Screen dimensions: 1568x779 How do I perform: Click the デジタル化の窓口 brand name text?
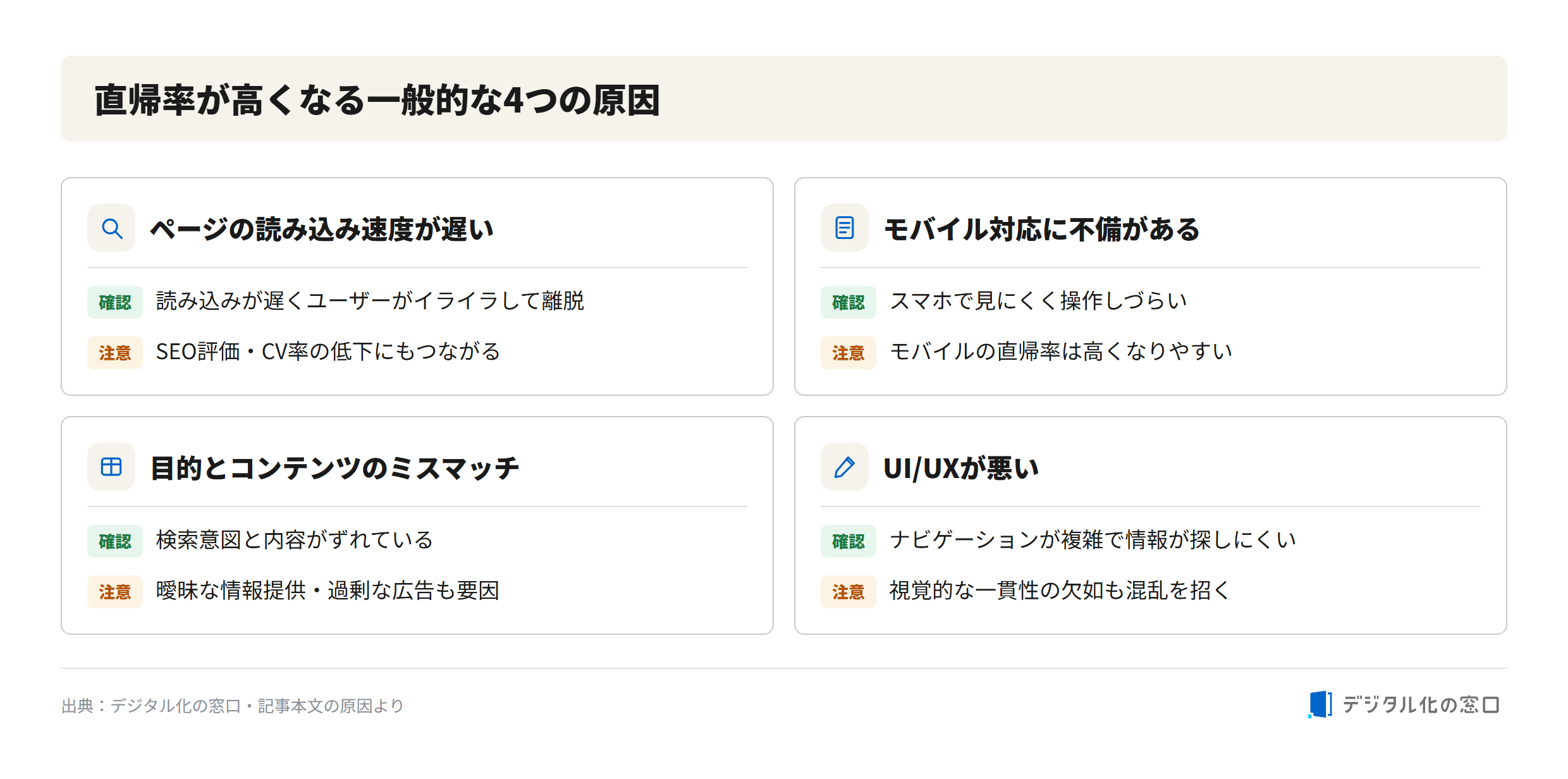pyautogui.click(x=1421, y=704)
